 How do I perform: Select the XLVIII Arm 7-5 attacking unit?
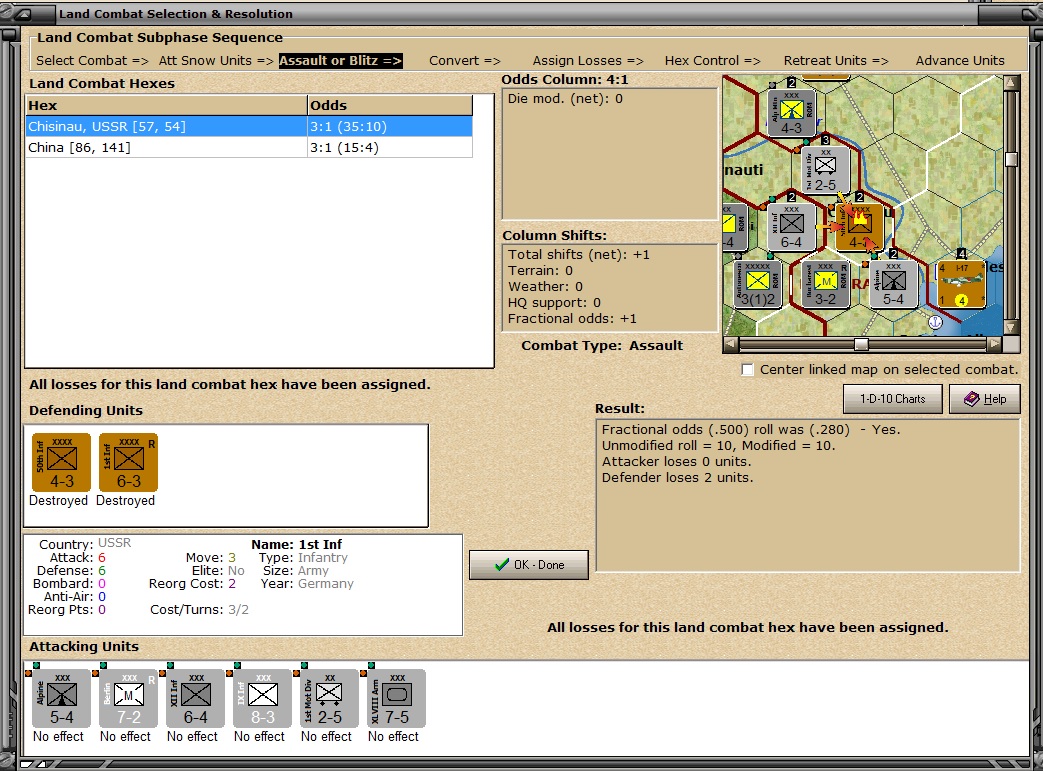pyautogui.click(x=396, y=698)
